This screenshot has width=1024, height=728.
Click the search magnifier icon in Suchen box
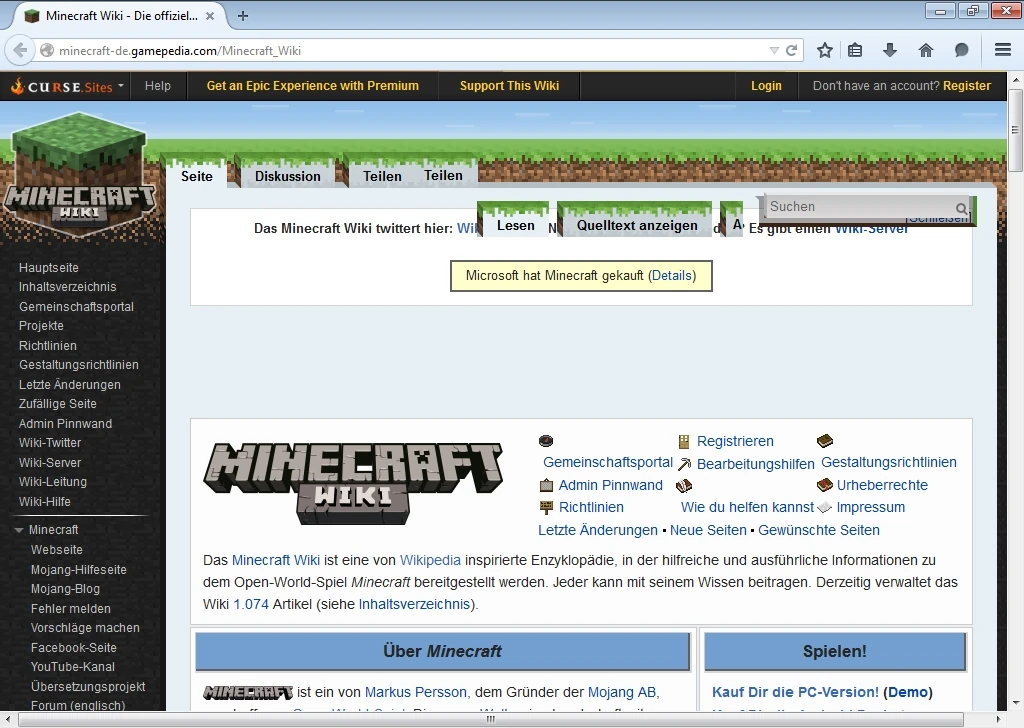coord(961,208)
